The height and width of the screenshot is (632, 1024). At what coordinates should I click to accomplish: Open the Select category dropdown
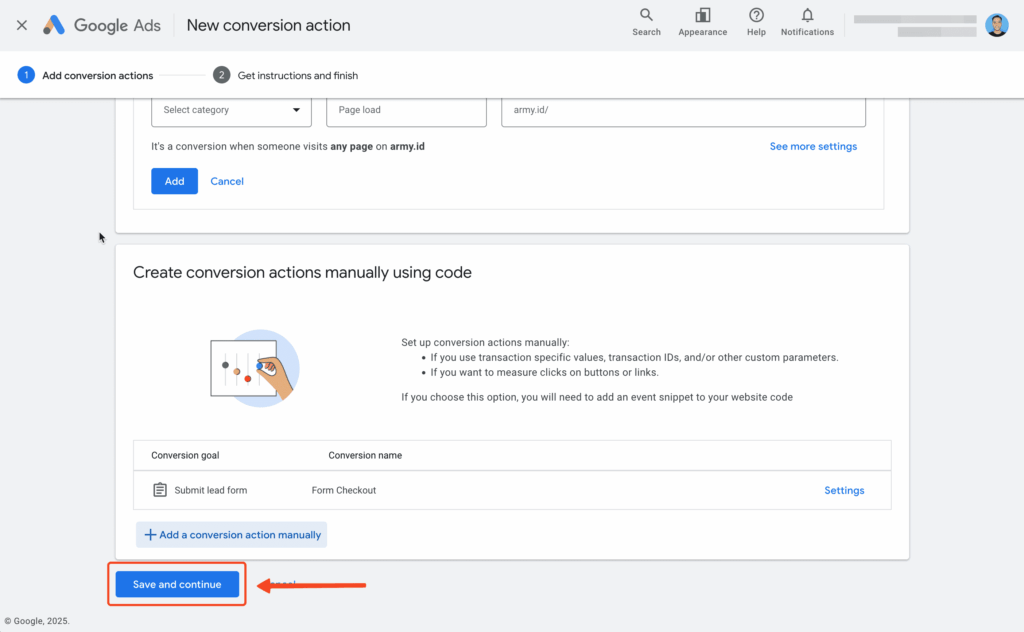pos(231,109)
